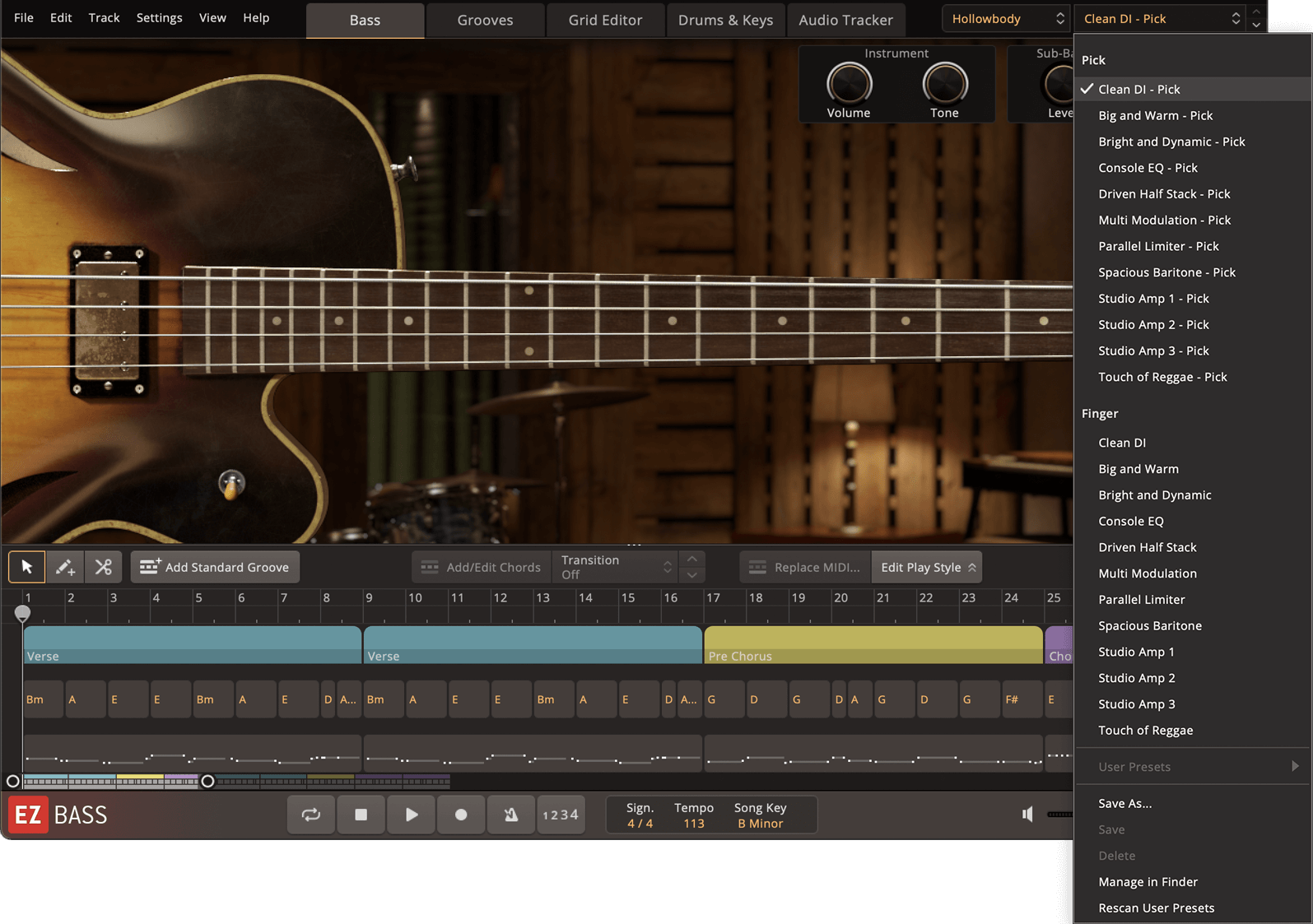This screenshot has height=924, width=1313.
Task: Select Multi Modulation - Pick preset
Action: [1192, 220]
